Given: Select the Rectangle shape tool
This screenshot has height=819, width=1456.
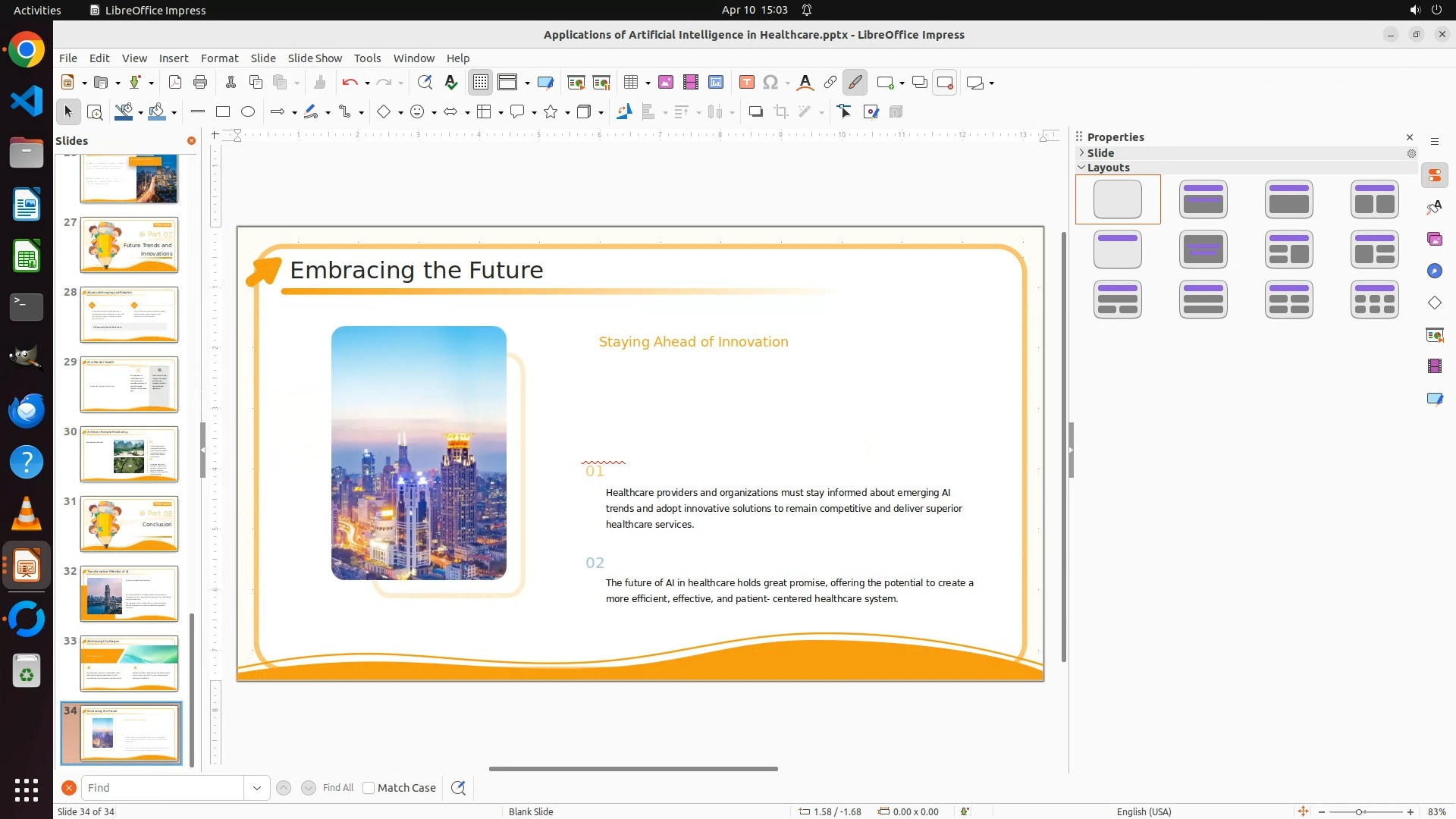Looking at the screenshot, I should tap(223, 112).
